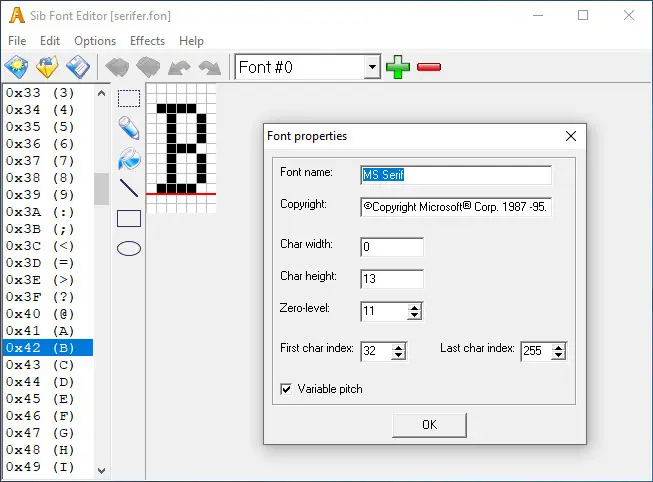Open the Help menu
The height and width of the screenshot is (482, 653).
191,41
